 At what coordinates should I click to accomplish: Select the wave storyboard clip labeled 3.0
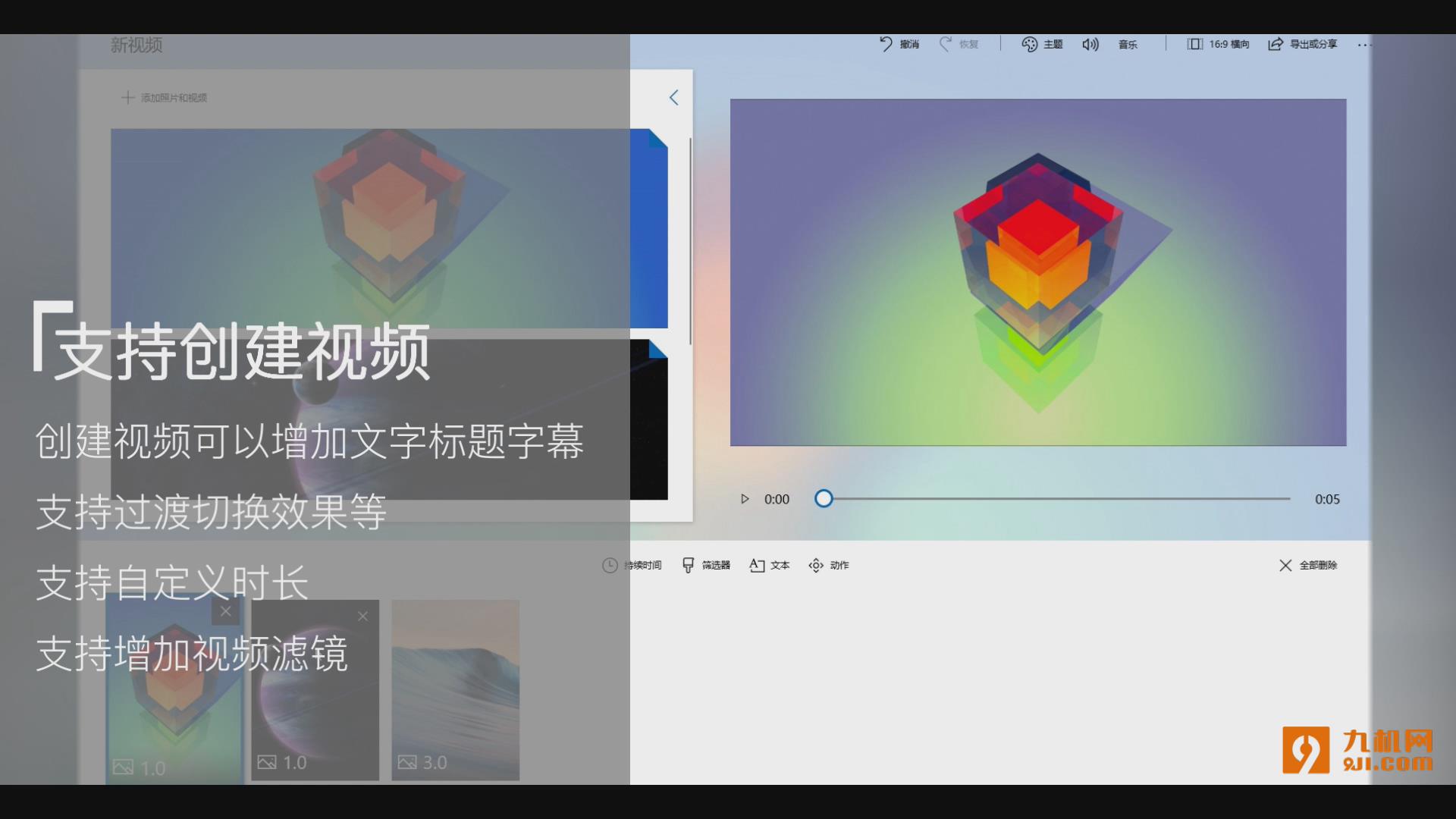click(455, 689)
